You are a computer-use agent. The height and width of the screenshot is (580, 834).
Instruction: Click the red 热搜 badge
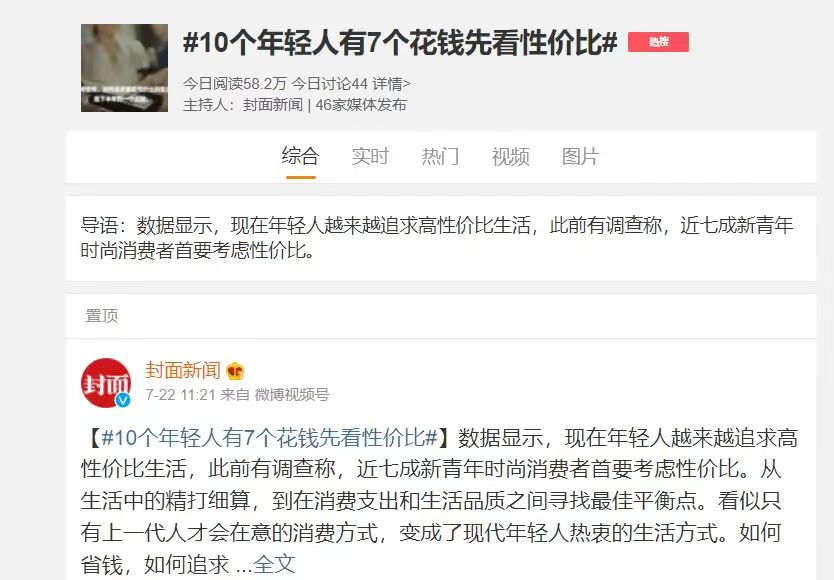coord(658,42)
